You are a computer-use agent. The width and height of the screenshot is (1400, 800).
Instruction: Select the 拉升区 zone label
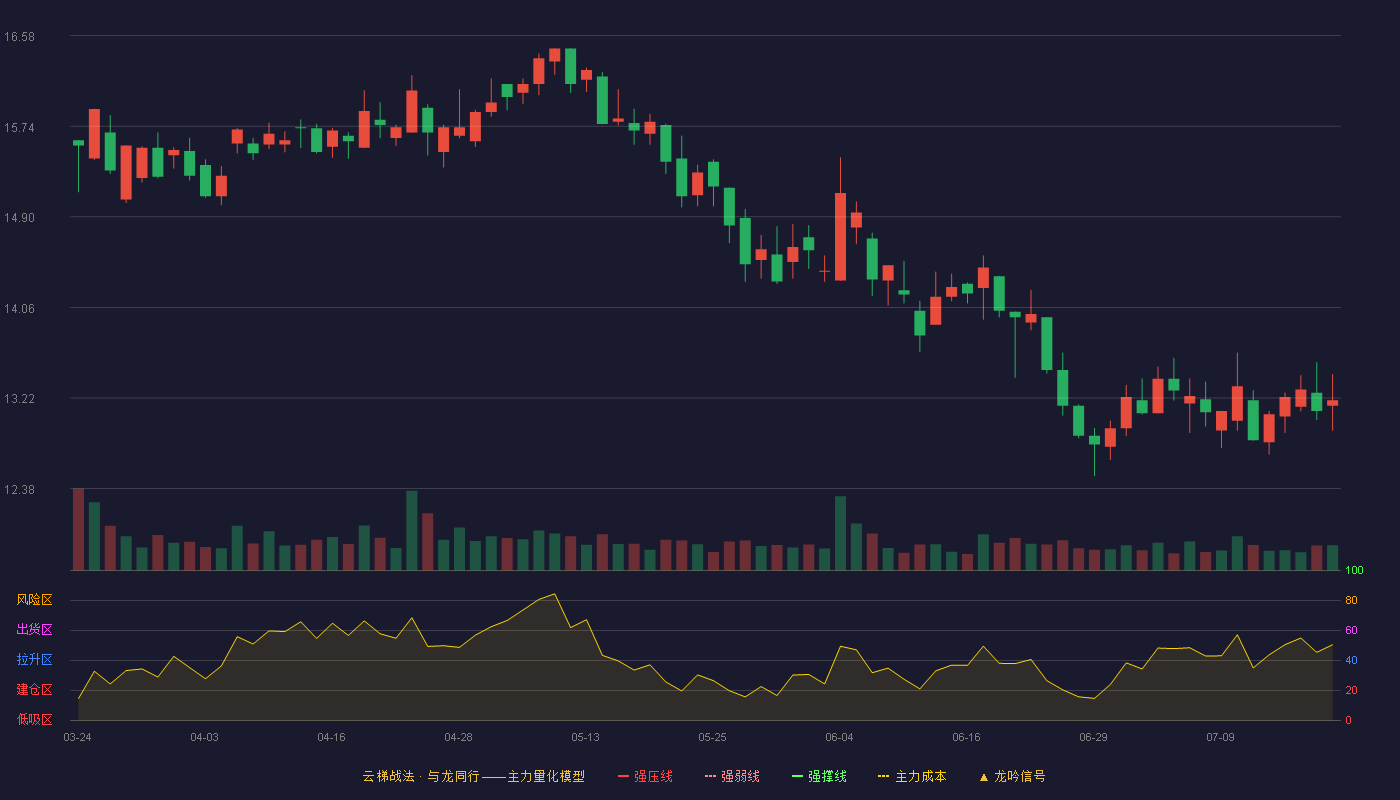[34, 660]
